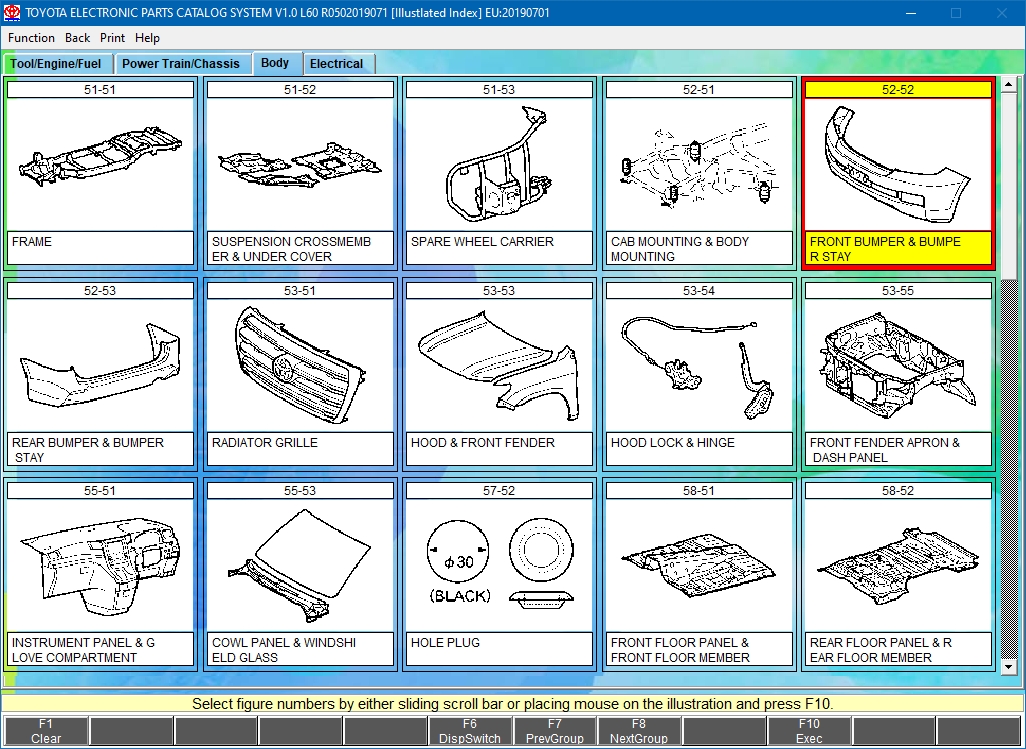
Task: Click the figure number label 51-51
Action: [x=100, y=90]
